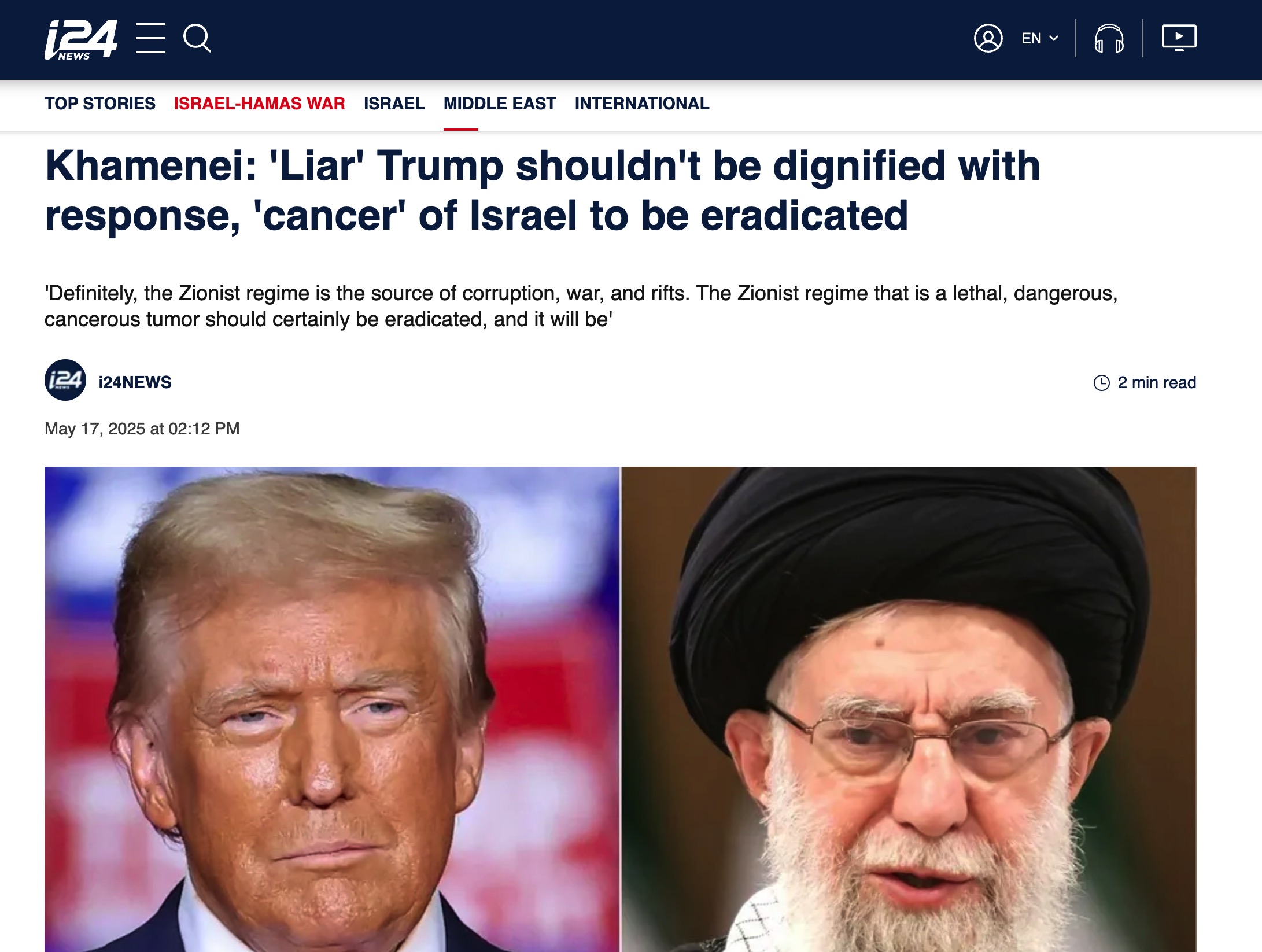Click the Khamenei photo in article image
The image size is (1262, 952).
tap(909, 709)
